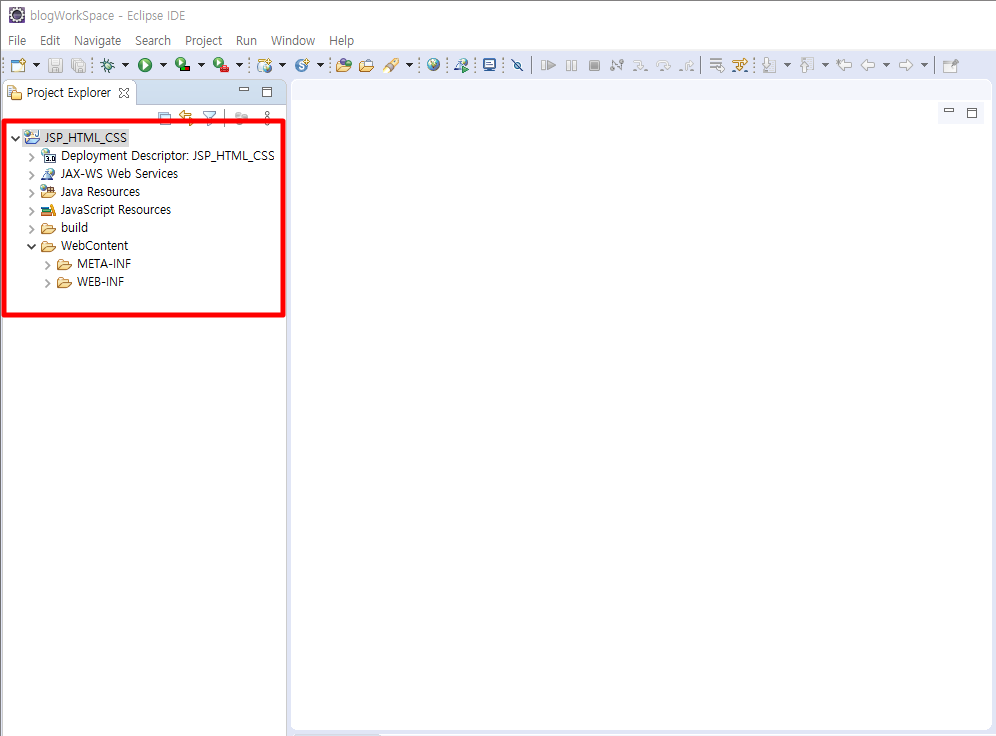Click Last Edit Location icon
This screenshot has height=736, width=996.
(844, 65)
